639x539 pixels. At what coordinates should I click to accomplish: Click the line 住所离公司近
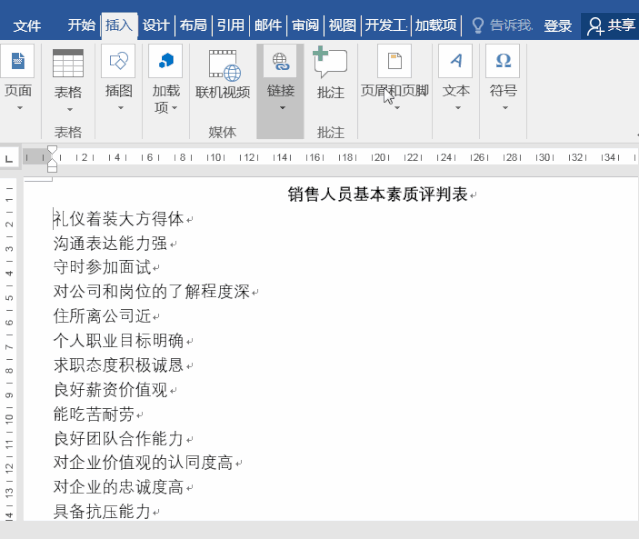tap(102, 316)
